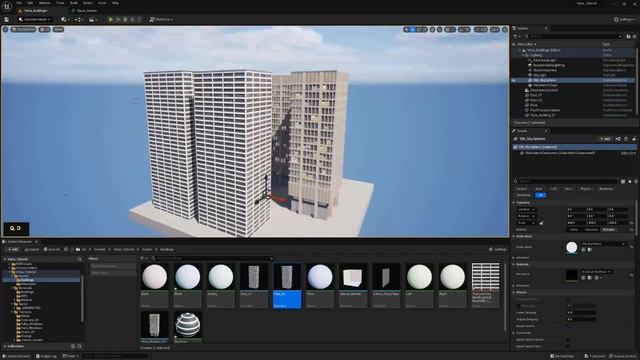Image resolution: width=640 pixels, height=360 pixels.
Task: Click maximize viewport icon at the viewport's top right
Action: pyautogui.click(x=505, y=29)
